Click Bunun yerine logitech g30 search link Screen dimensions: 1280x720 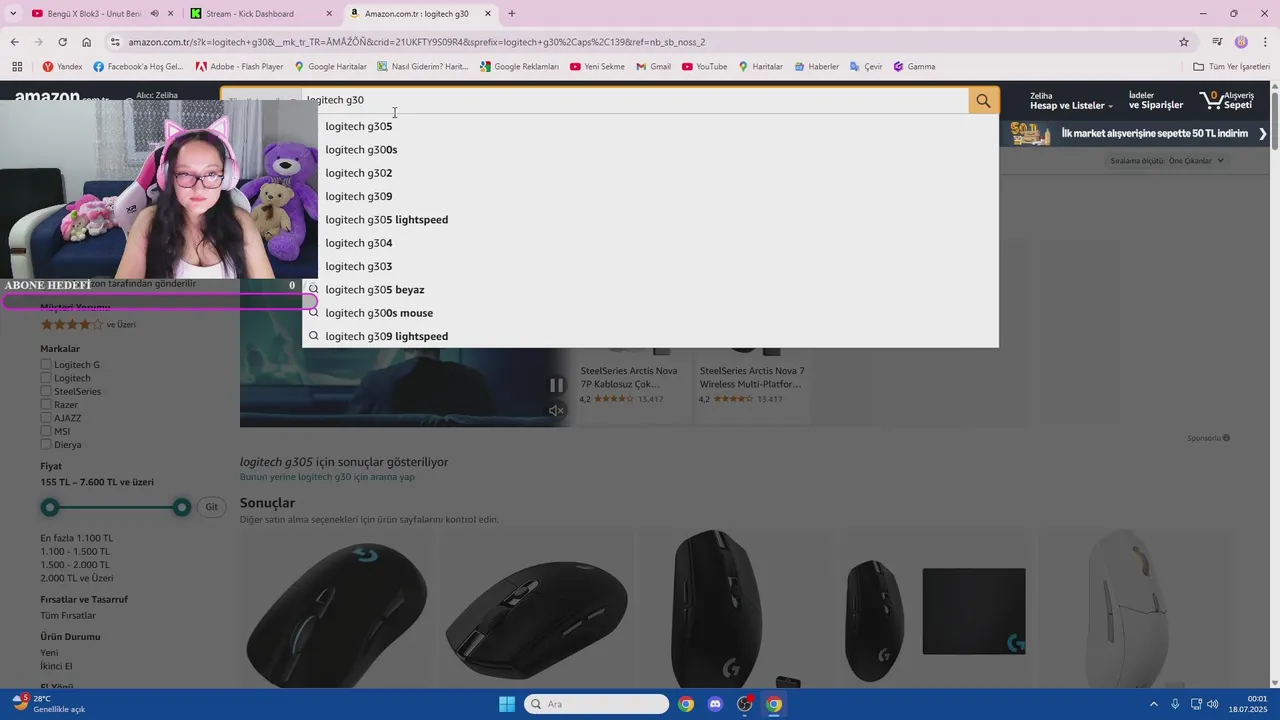(327, 477)
